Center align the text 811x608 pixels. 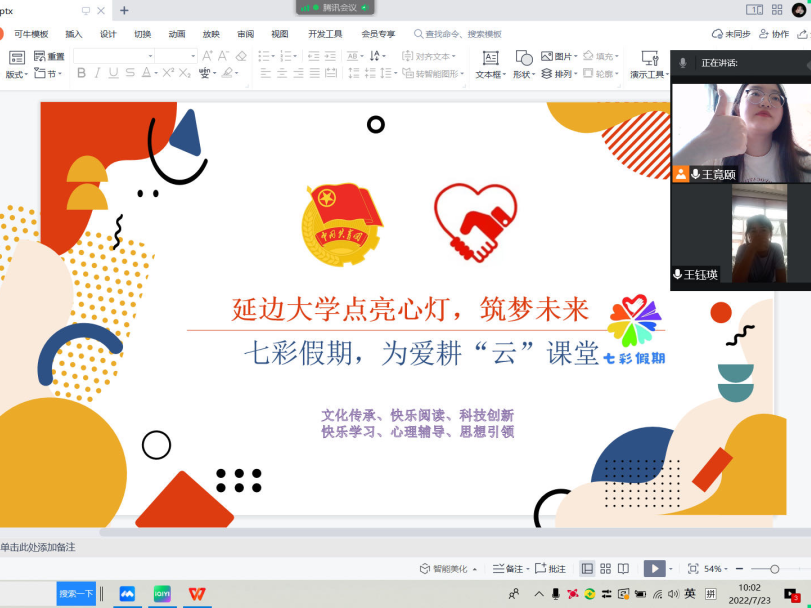tap(282, 73)
